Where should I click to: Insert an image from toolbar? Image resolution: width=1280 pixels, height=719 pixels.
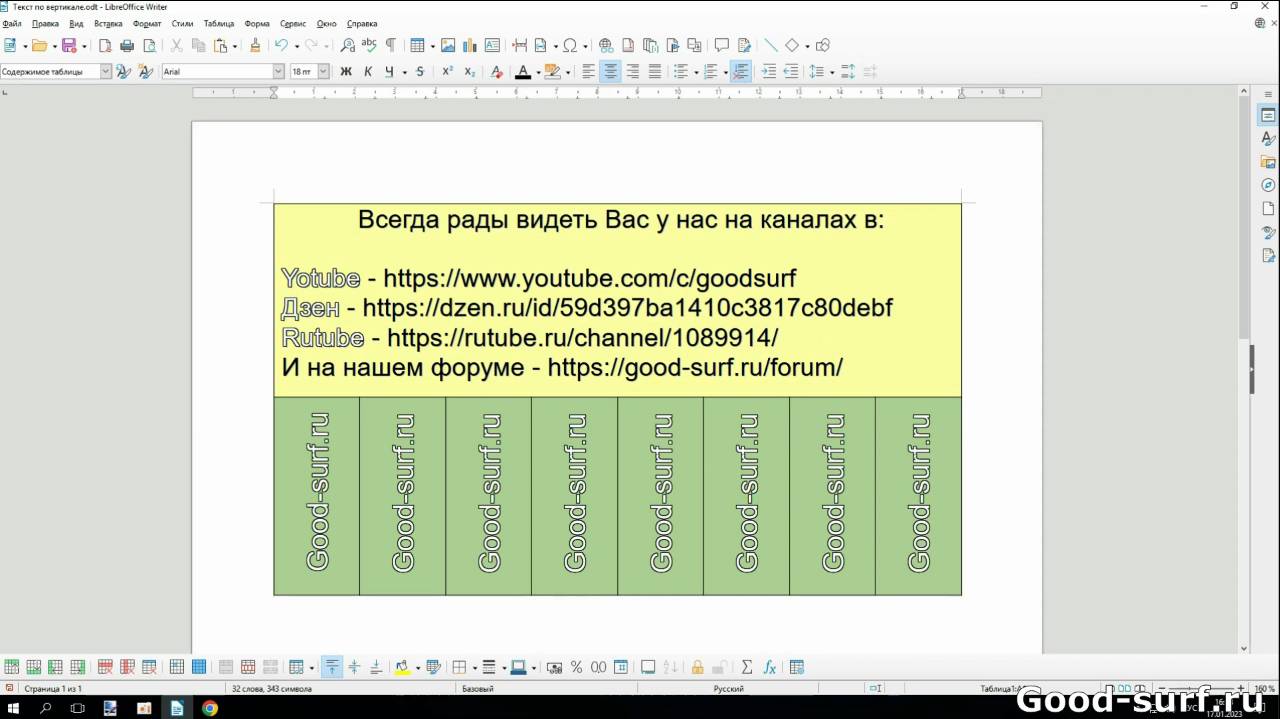coord(448,45)
